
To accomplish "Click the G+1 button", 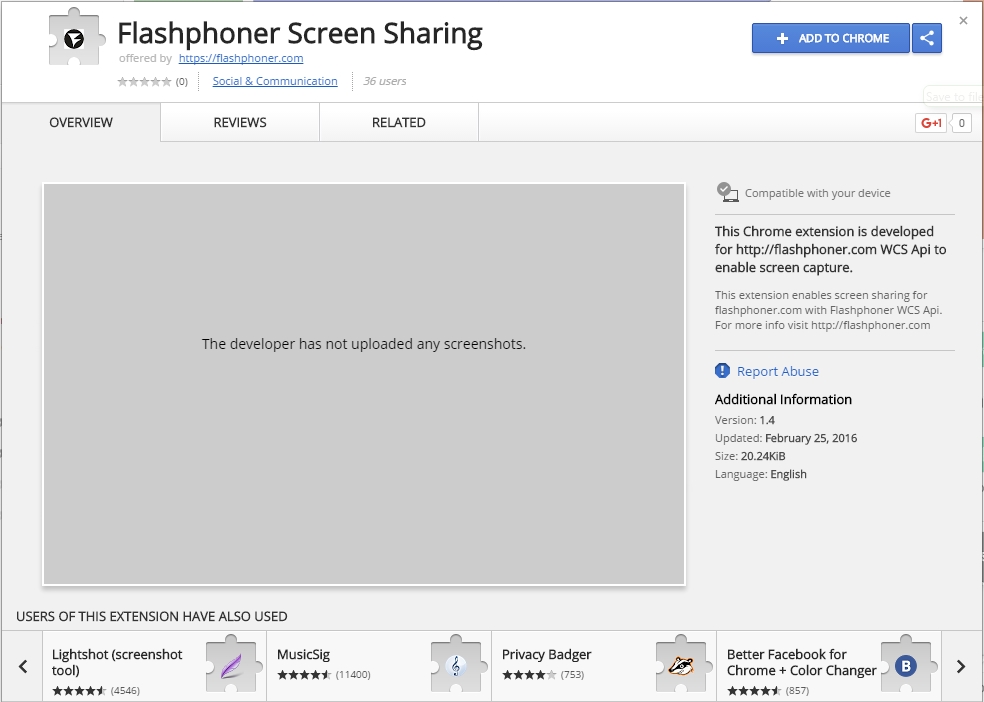I will click(x=931, y=123).
